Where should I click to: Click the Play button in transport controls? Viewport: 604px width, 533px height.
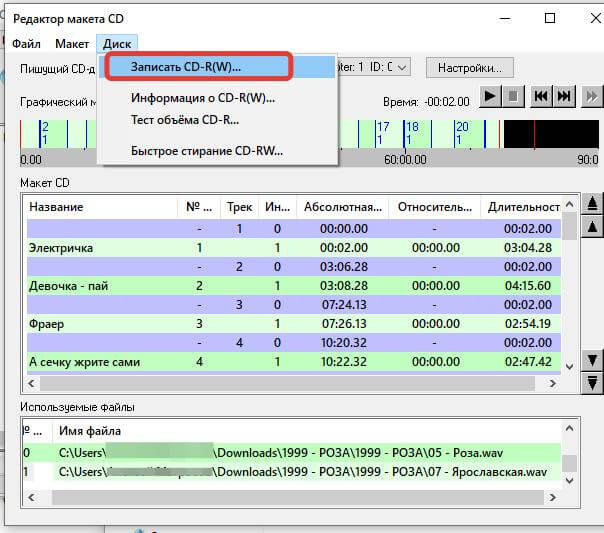490,96
